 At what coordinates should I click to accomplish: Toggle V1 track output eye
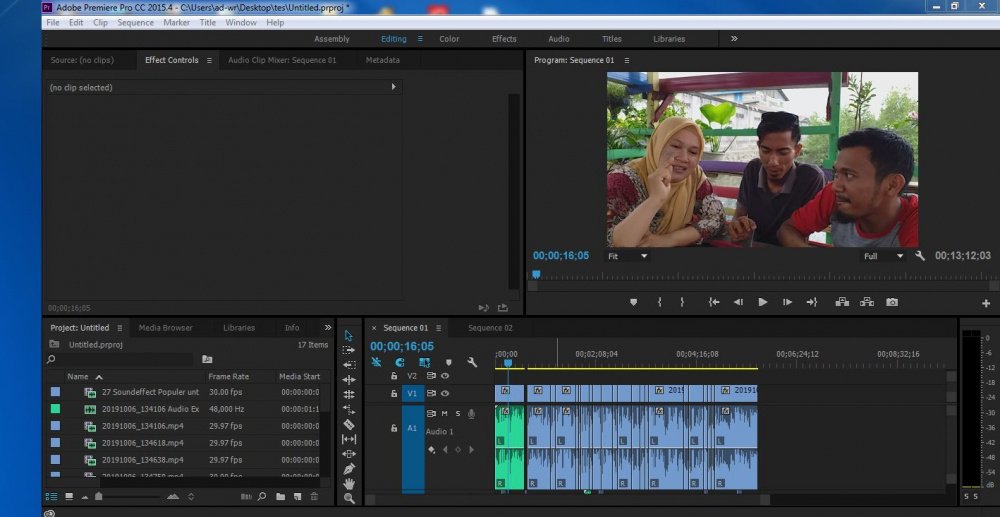445,393
